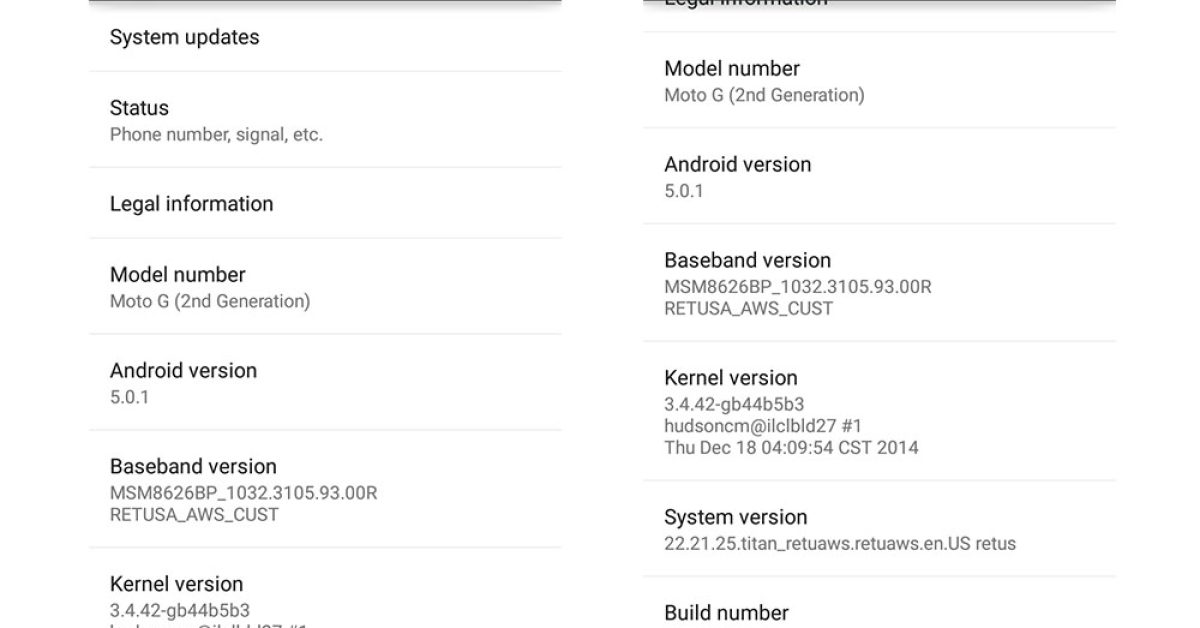Open the System version entry
This screenshot has height=628, width=1200.
pyautogui.click(x=736, y=518)
